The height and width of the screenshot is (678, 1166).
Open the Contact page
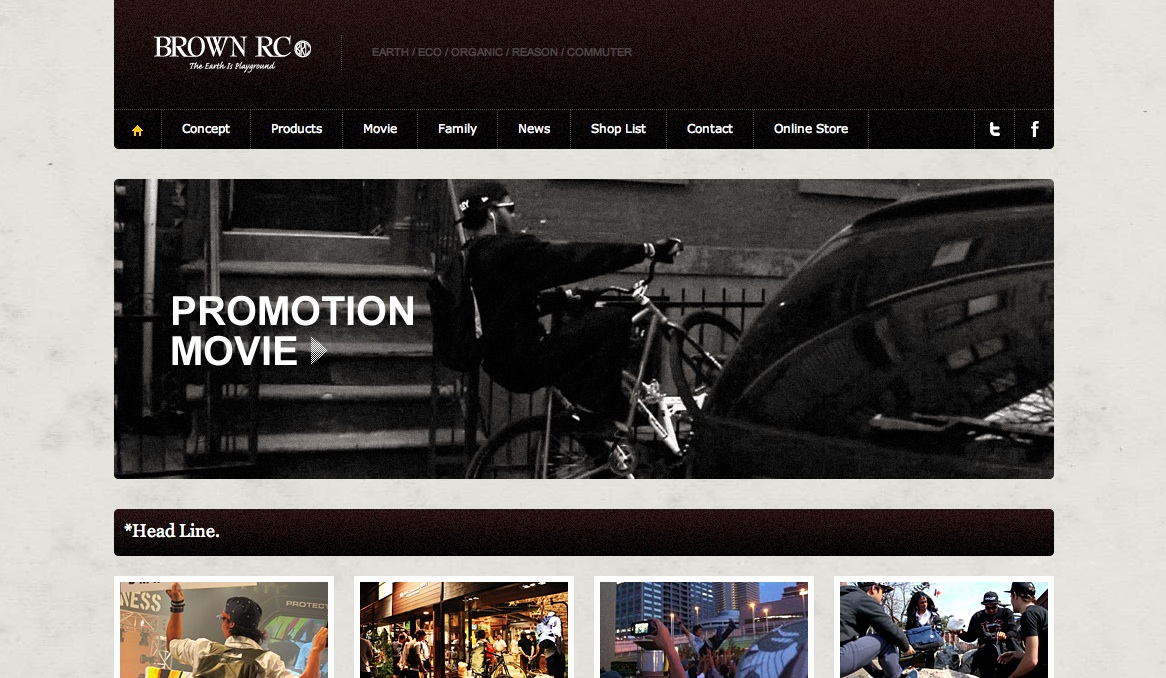click(709, 129)
